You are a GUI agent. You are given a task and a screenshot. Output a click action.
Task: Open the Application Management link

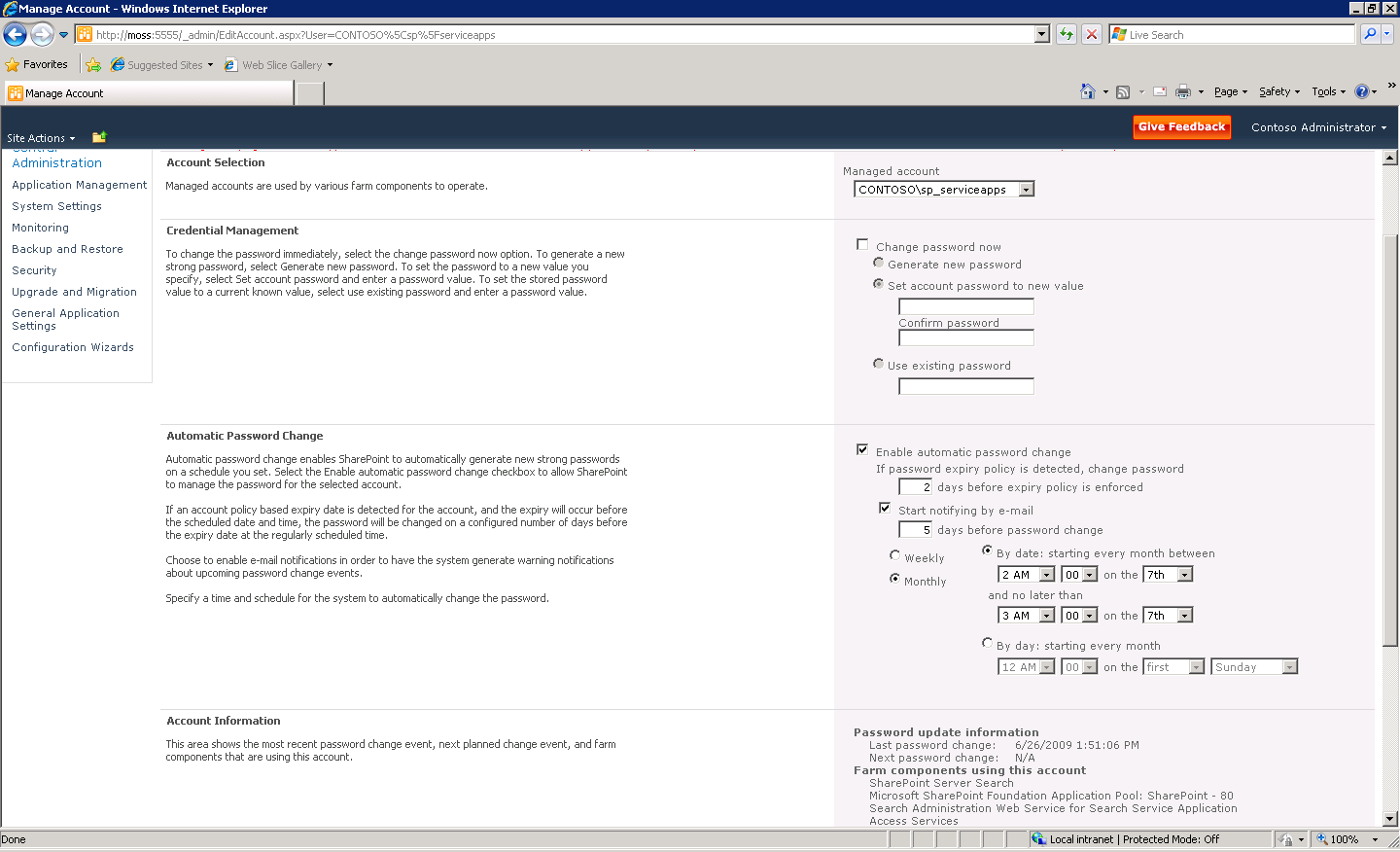coord(80,185)
